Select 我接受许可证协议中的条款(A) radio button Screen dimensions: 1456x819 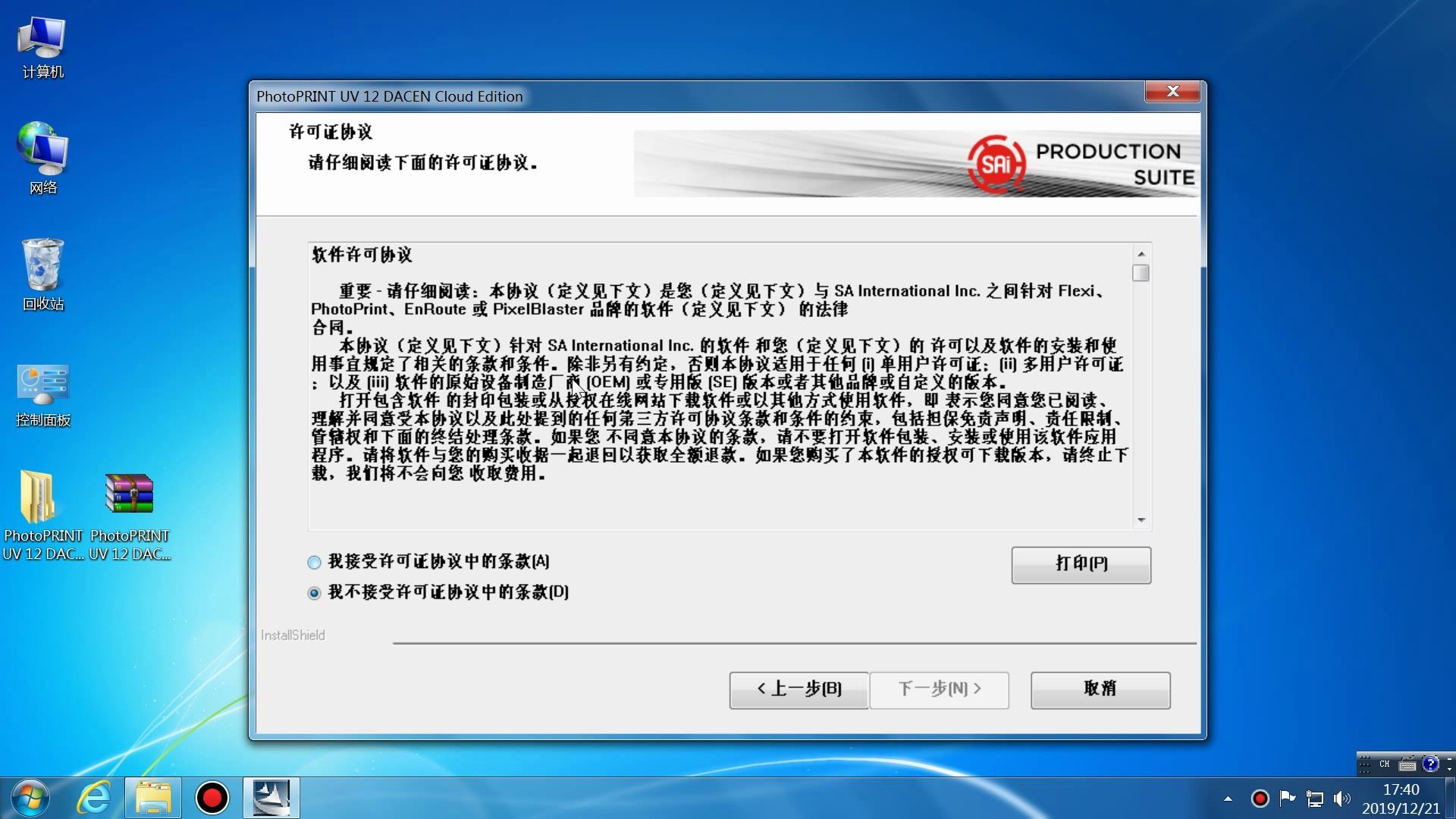click(x=314, y=562)
